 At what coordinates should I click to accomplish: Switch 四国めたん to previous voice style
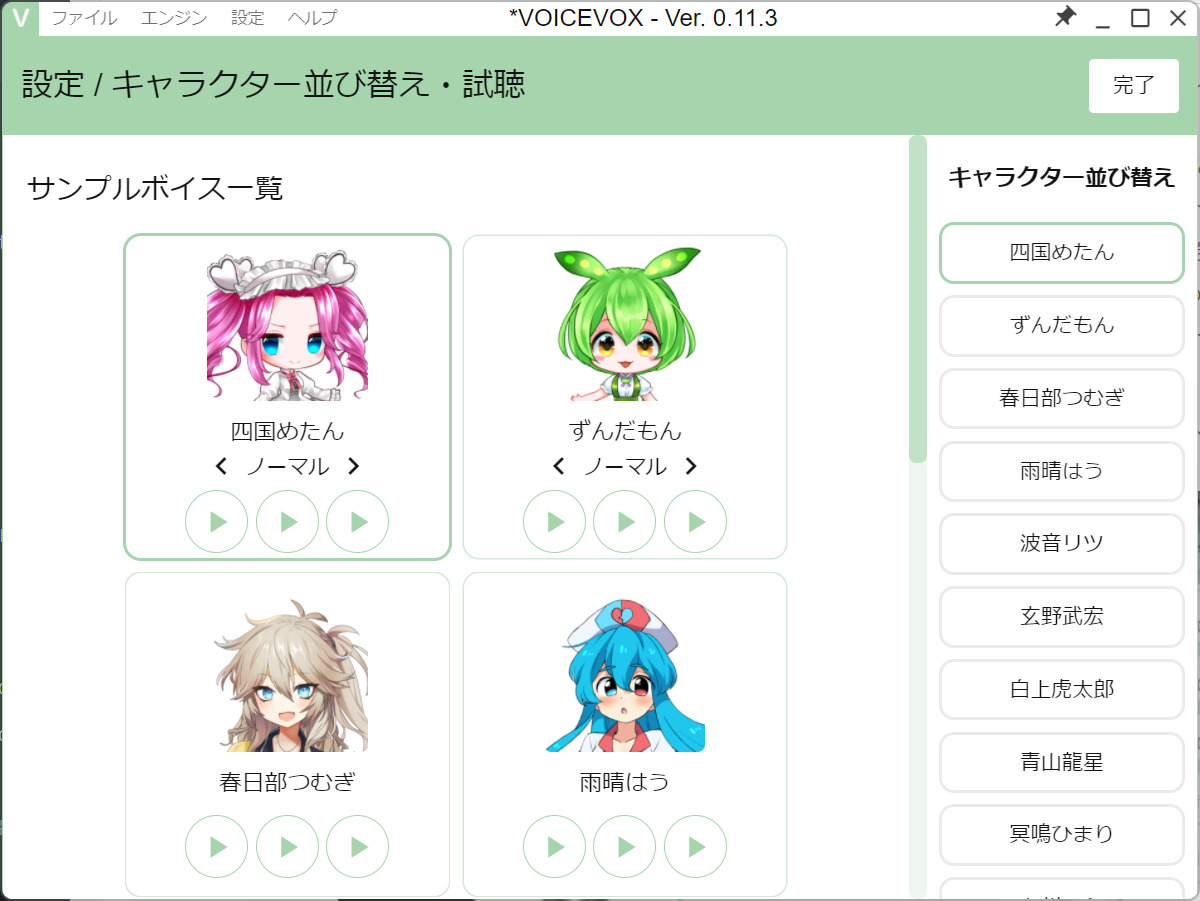click(222, 466)
